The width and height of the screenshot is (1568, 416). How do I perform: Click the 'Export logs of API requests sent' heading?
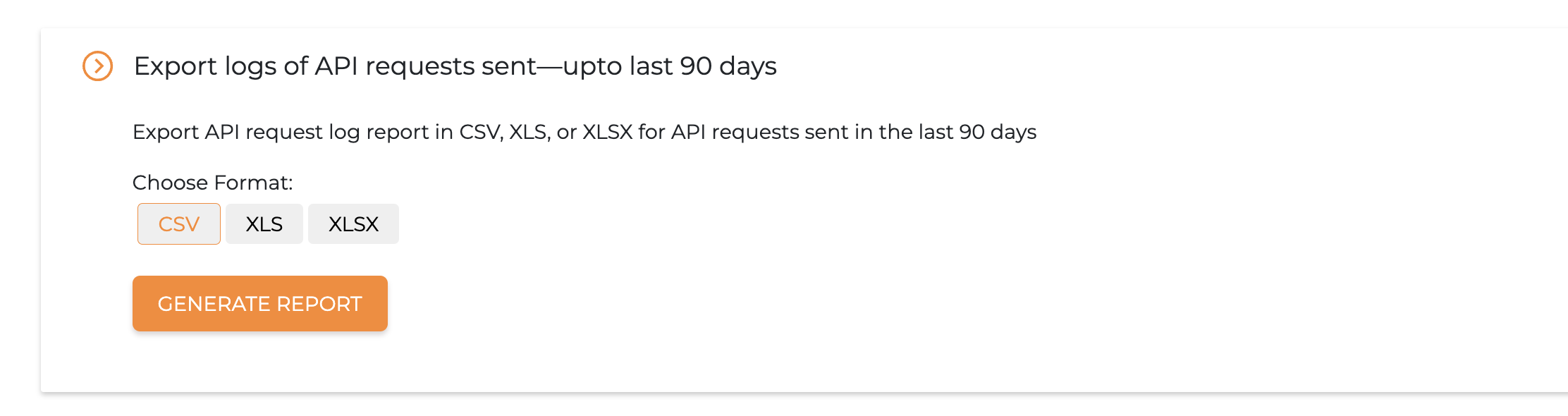coord(455,66)
